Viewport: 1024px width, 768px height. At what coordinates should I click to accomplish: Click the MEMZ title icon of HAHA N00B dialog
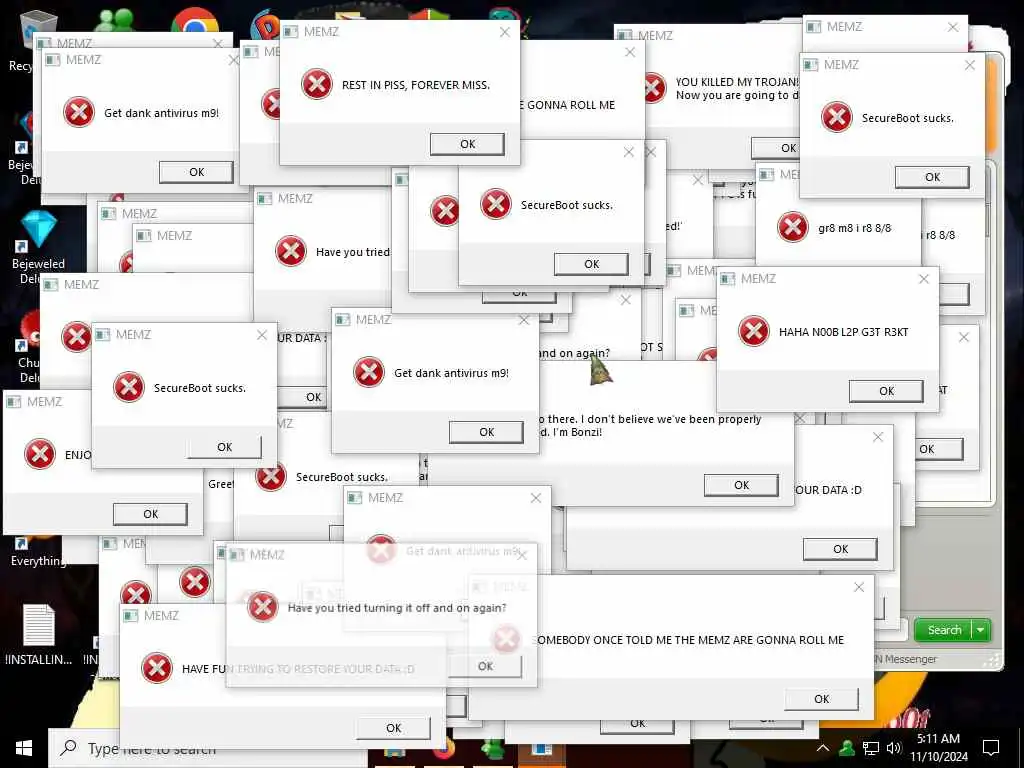(x=728, y=279)
